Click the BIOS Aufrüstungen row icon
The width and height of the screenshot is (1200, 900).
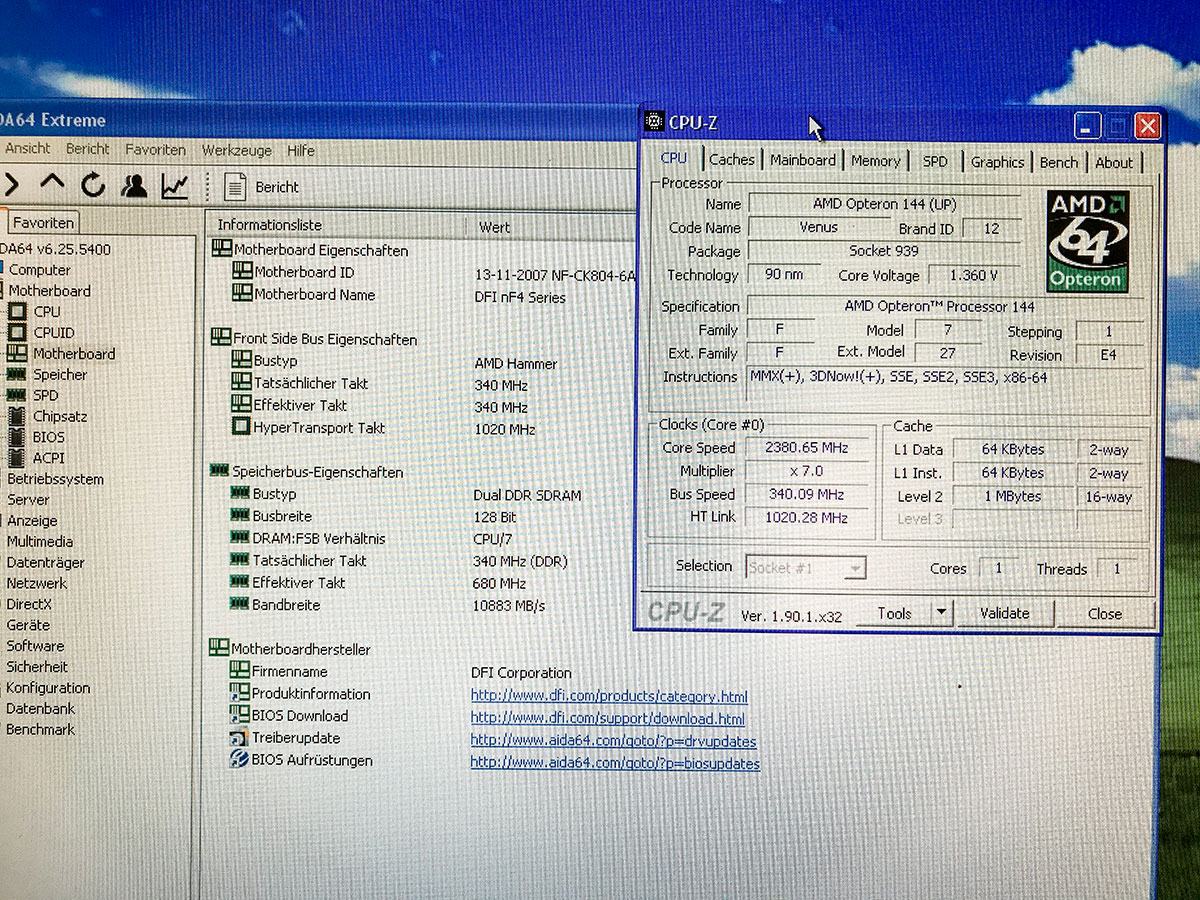238,760
